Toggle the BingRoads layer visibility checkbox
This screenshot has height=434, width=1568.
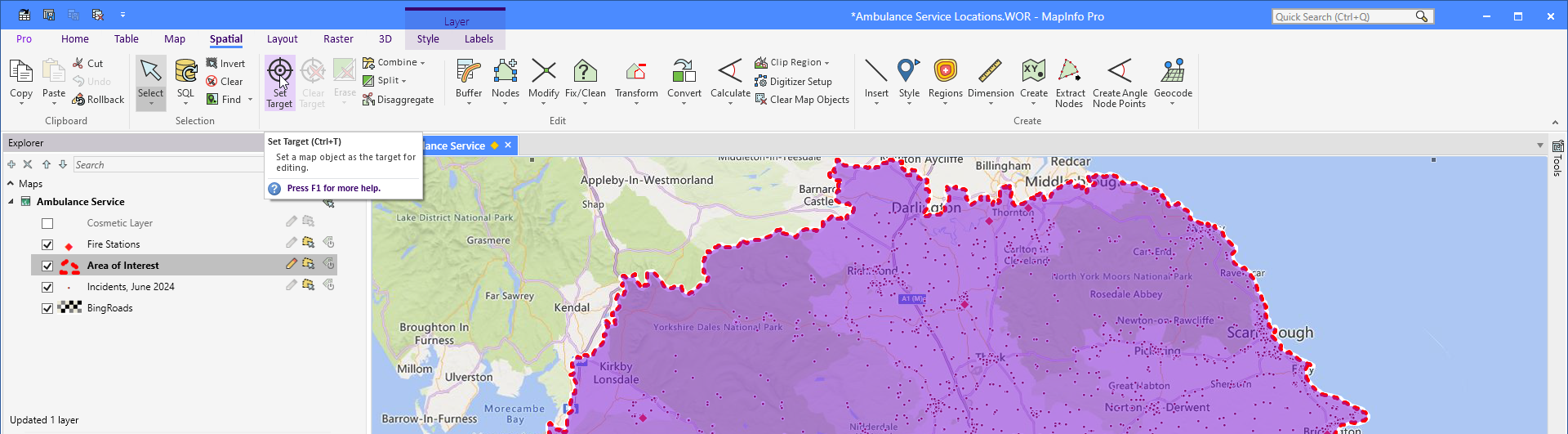(47, 308)
